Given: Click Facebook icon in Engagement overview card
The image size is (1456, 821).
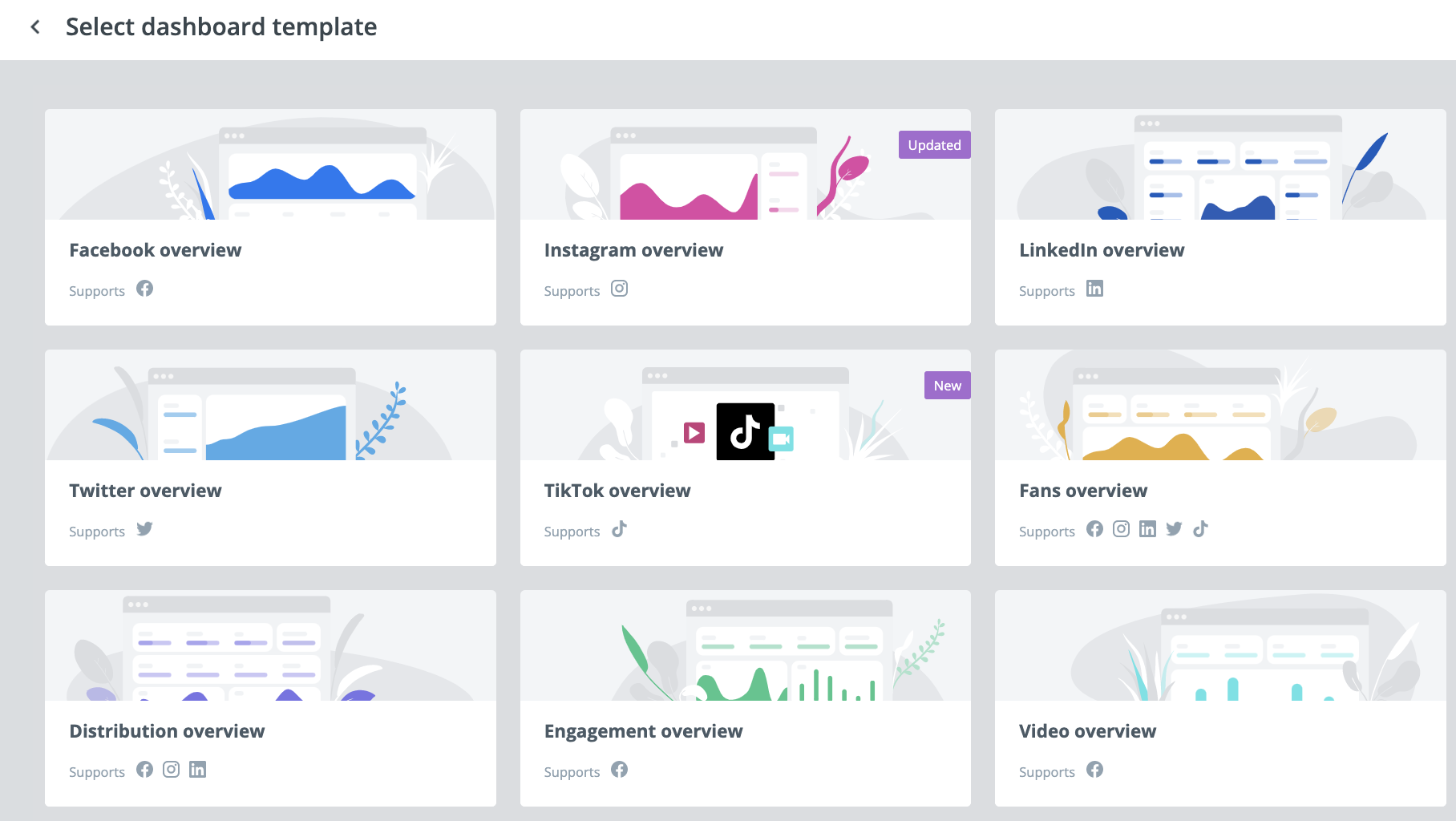Looking at the screenshot, I should pyautogui.click(x=619, y=770).
